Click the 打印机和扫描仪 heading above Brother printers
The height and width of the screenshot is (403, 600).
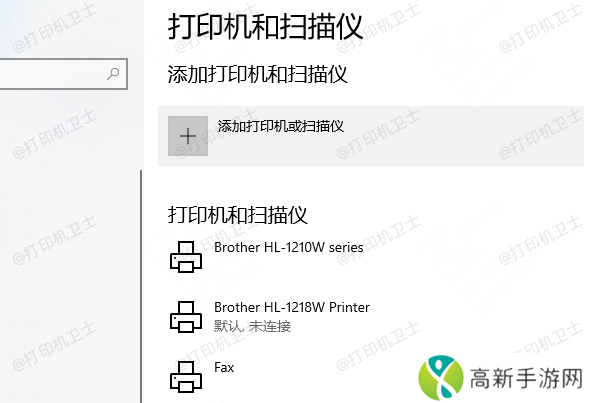237,215
